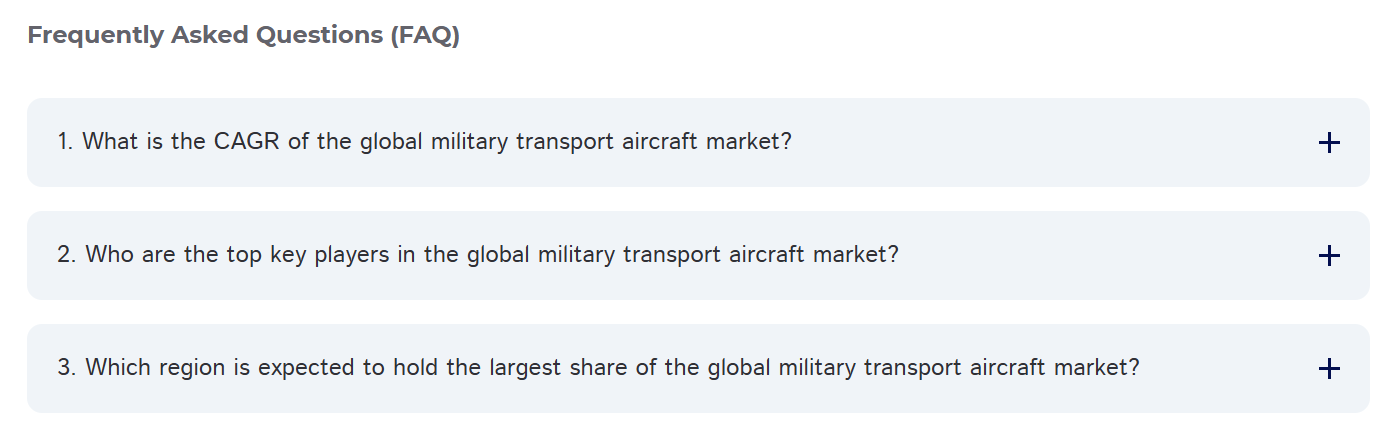Click the word 'CAGR' in the first question
This screenshot has height=438, width=1395.
[x=247, y=142]
